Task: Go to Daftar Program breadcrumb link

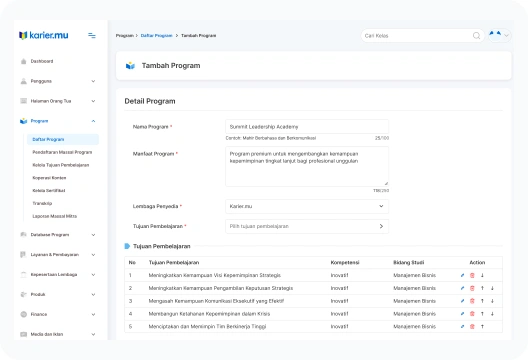Action: click(156, 35)
